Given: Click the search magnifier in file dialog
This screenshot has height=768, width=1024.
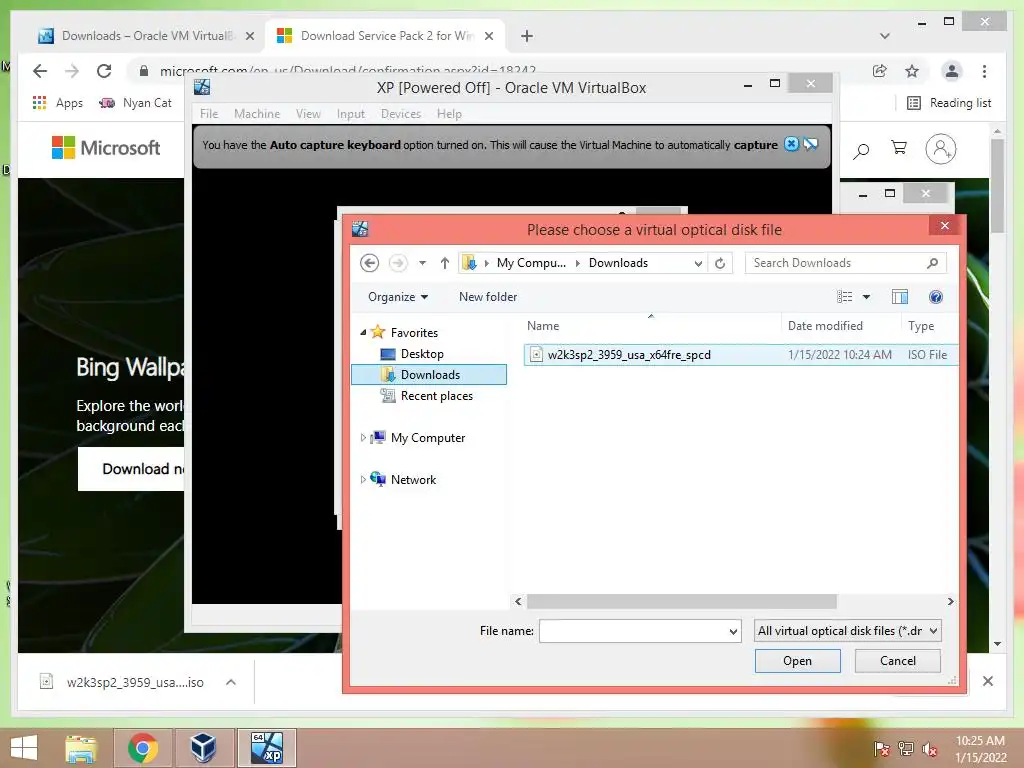Looking at the screenshot, I should 933,263.
